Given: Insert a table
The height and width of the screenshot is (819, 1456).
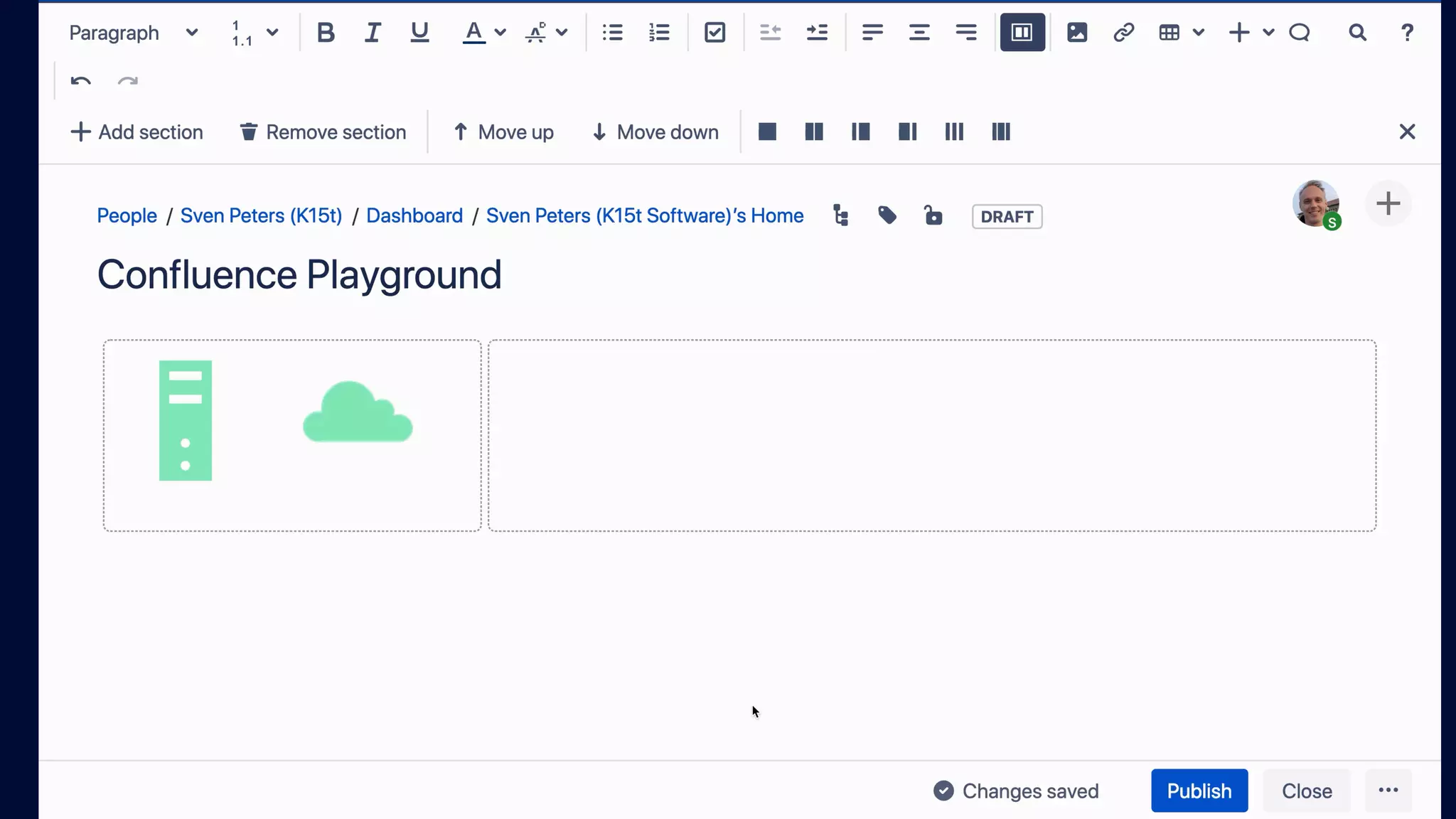Looking at the screenshot, I should 1169,32.
